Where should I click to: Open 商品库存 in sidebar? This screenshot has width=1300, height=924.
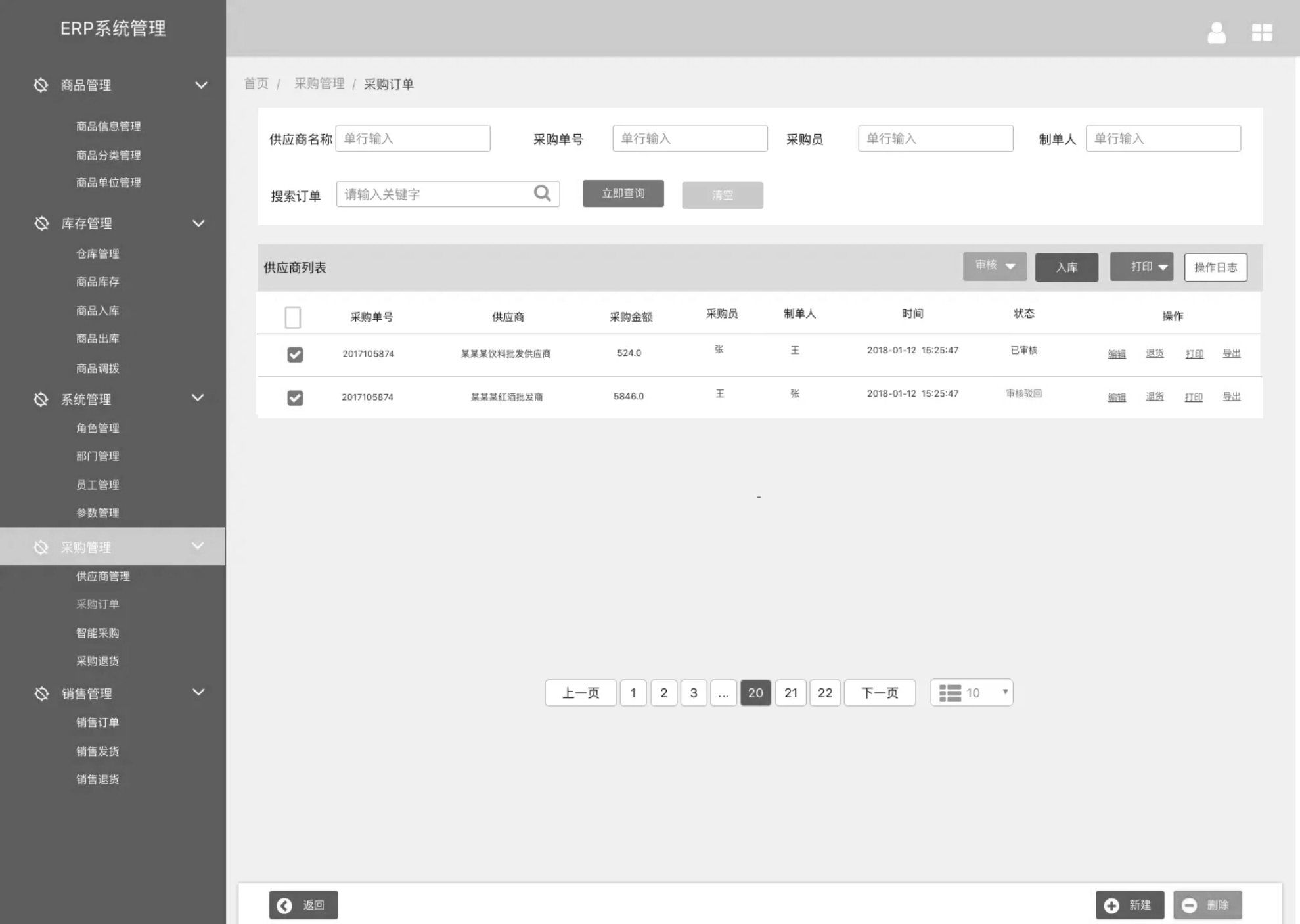[97, 282]
